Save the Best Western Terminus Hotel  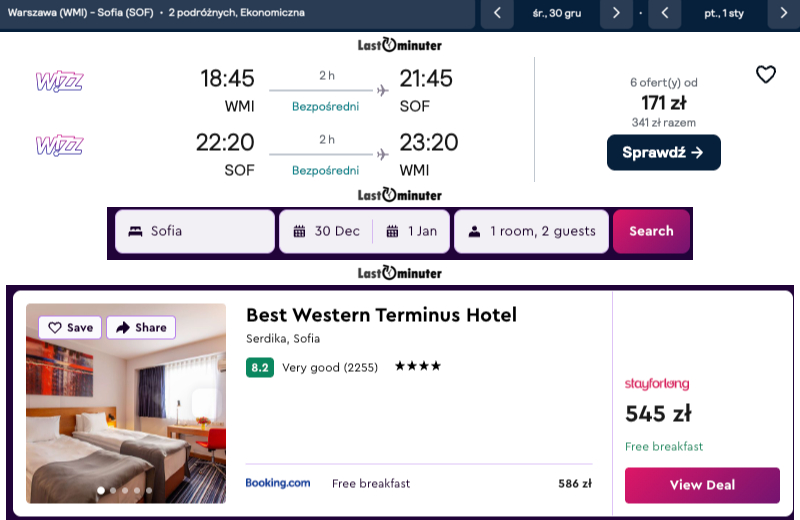pyautogui.click(x=70, y=327)
